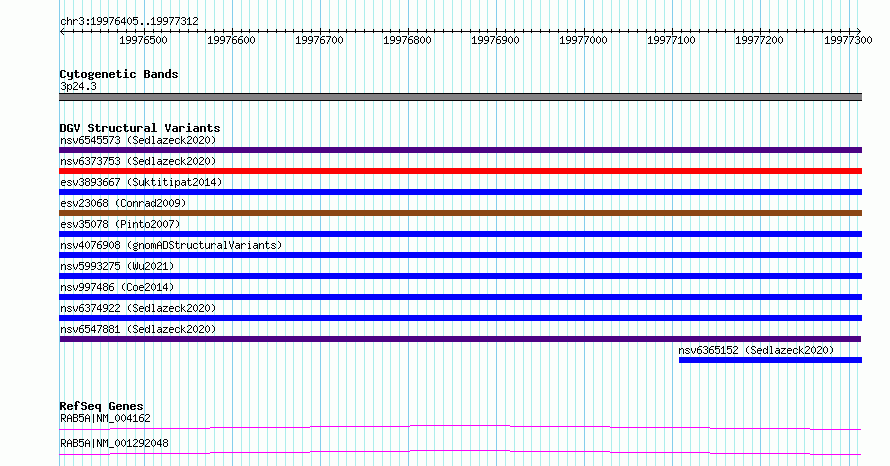
Task: Open variant esv3893667 (Suktitipat2014) label
Action: (x=141, y=182)
